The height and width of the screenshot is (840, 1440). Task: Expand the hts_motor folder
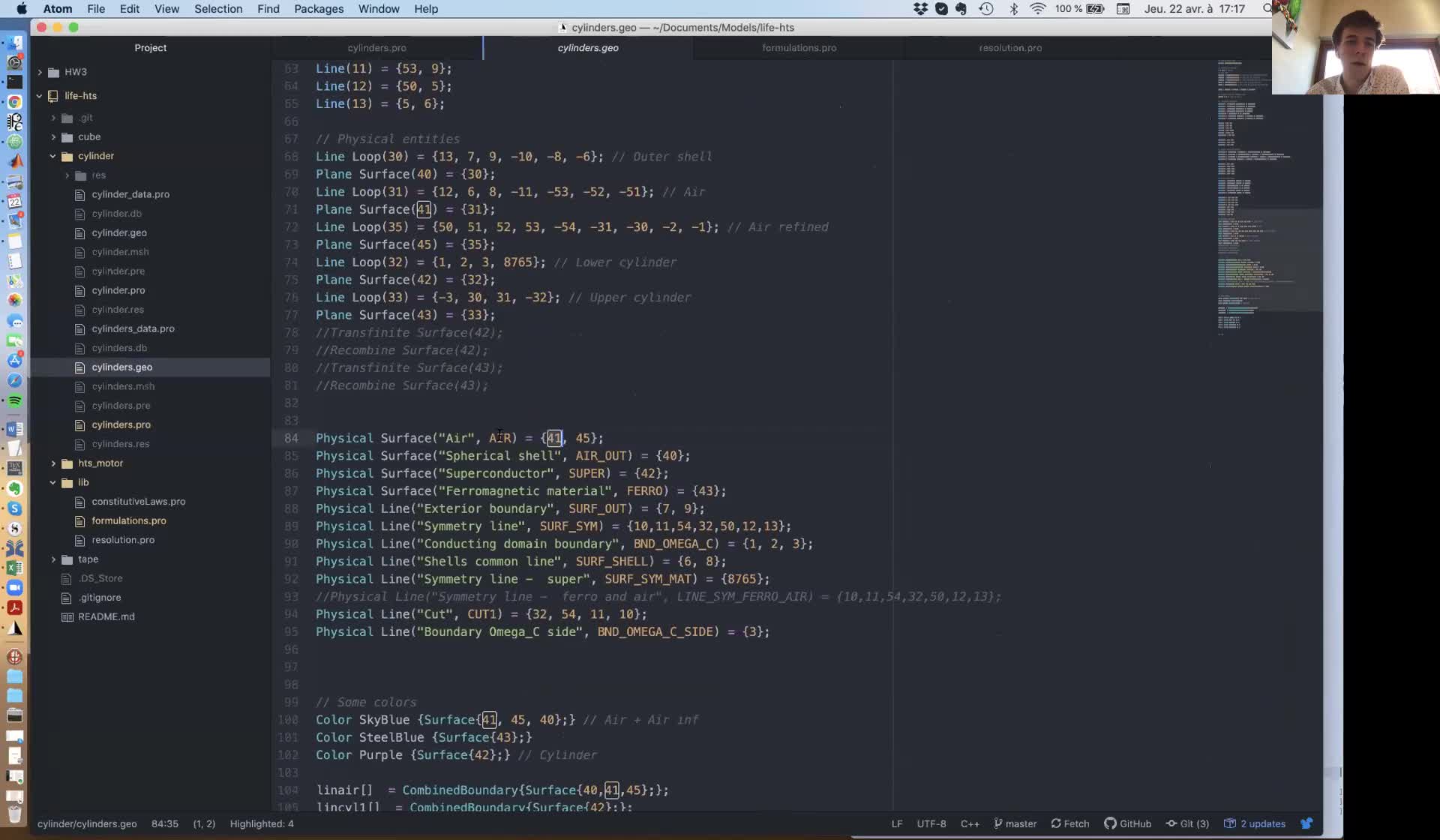(100, 463)
